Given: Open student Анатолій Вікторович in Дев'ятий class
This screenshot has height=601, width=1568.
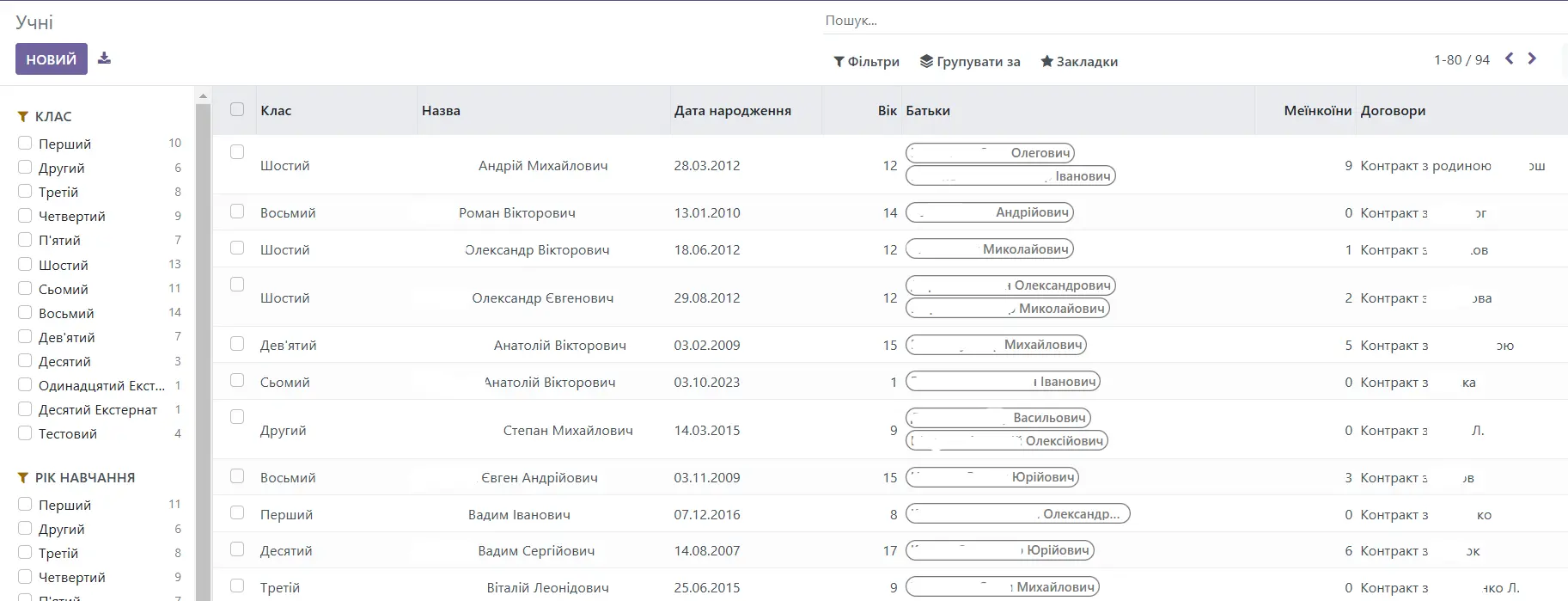Looking at the screenshot, I should (x=889, y=346).
